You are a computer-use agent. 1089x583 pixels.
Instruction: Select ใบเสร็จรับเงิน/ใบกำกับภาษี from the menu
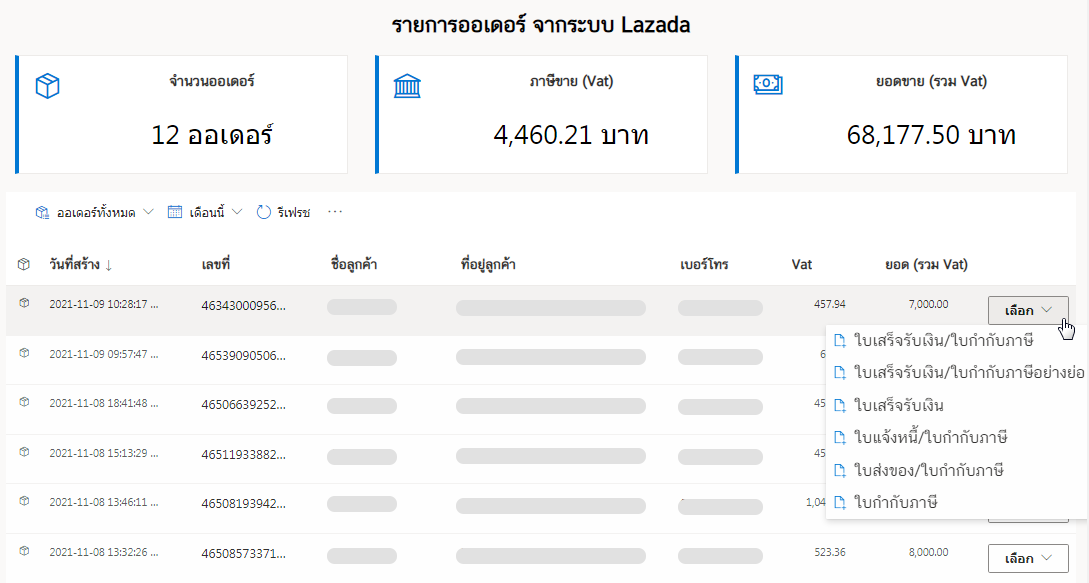click(x=935, y=341)
